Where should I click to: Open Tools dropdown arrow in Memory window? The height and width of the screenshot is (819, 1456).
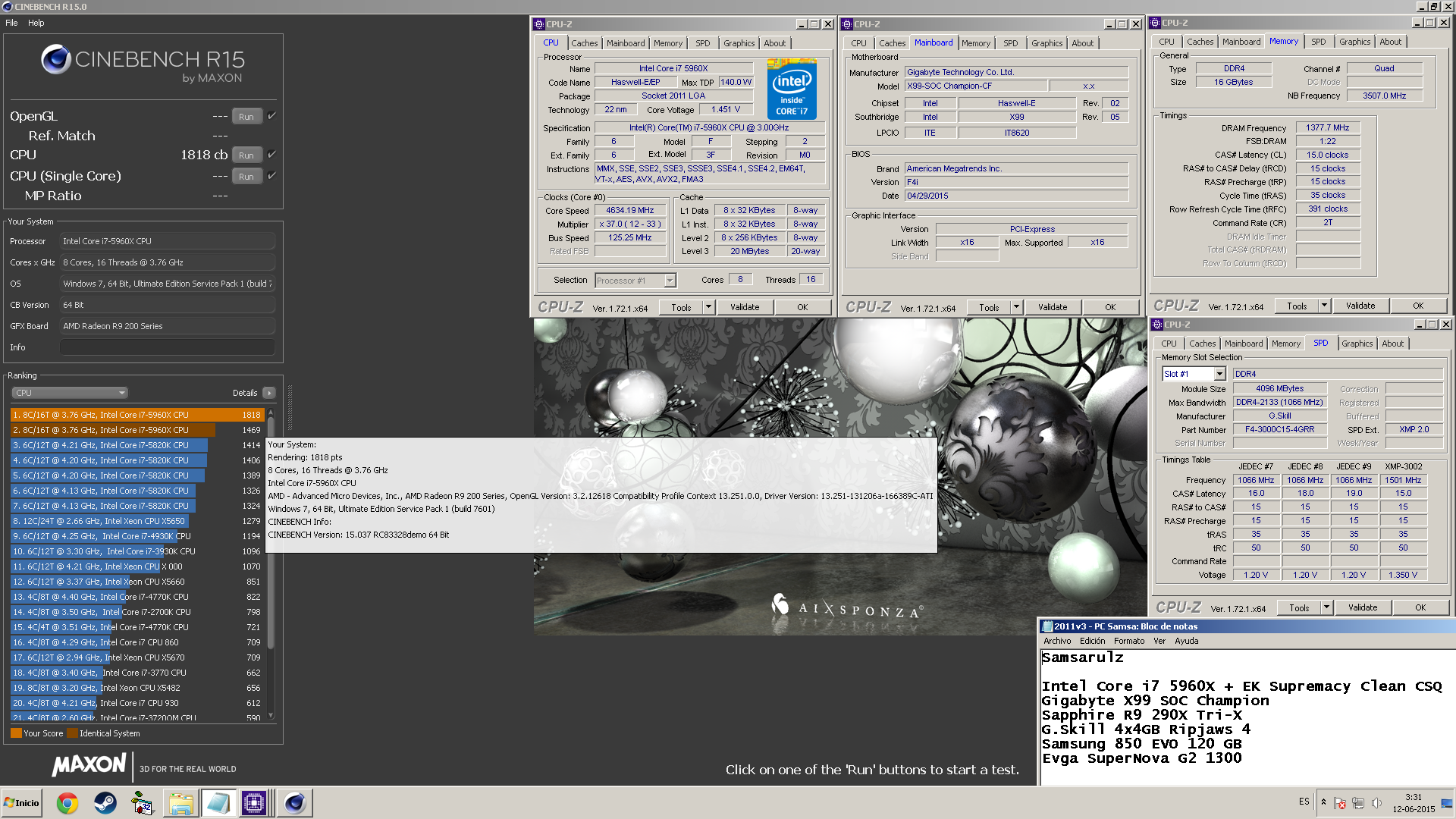click(x=1324, y=306)
